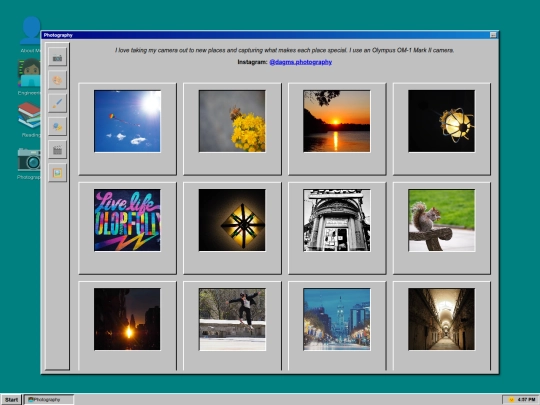Open the blue city hall skyline photo
The height and width of the screenshot is (405, 540).
click(336, 319)
